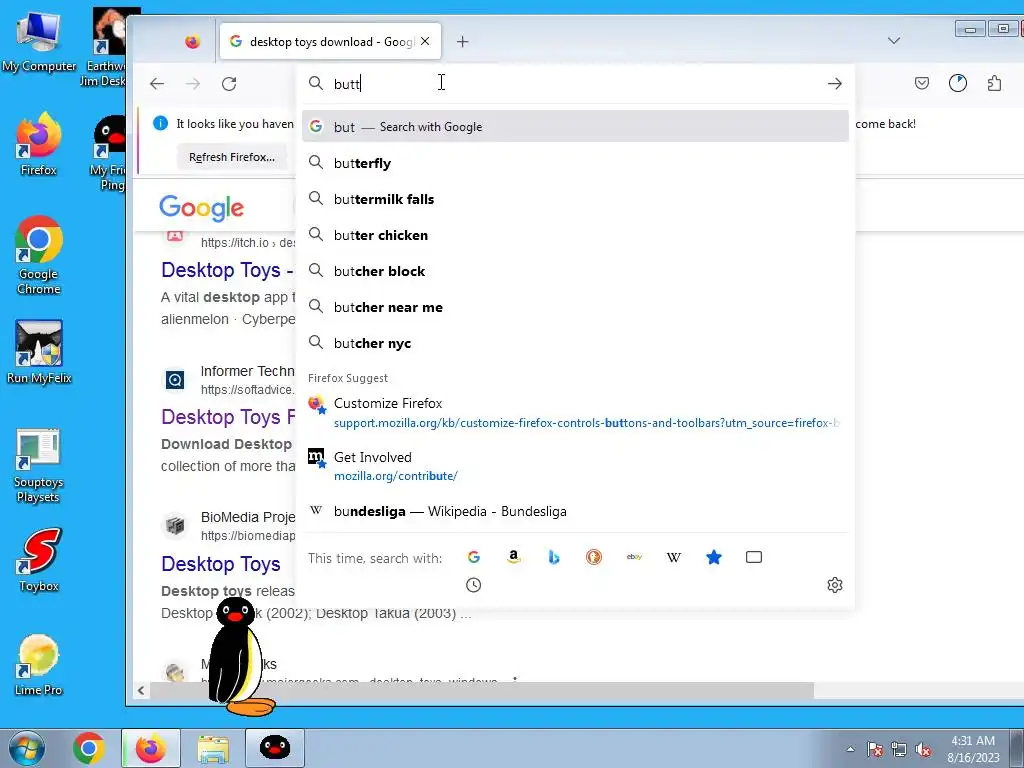The width and height of the screenshot is (1024, 768).
Task: Search this time with DuckDuckGo icon
Action: coord(594,557)
